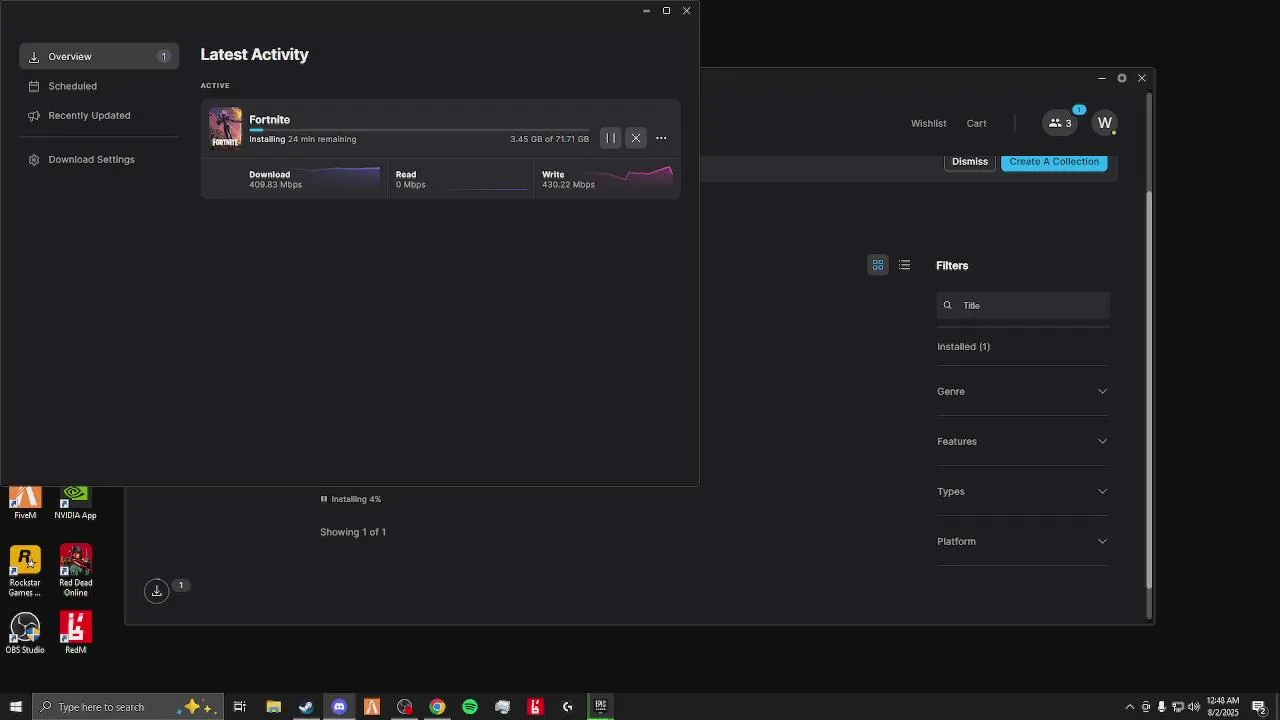Open the Windows Start menu
Image resolution: width=1280 pixels, height=720 pixels.
pyautogui.click(x=16, y=707)
